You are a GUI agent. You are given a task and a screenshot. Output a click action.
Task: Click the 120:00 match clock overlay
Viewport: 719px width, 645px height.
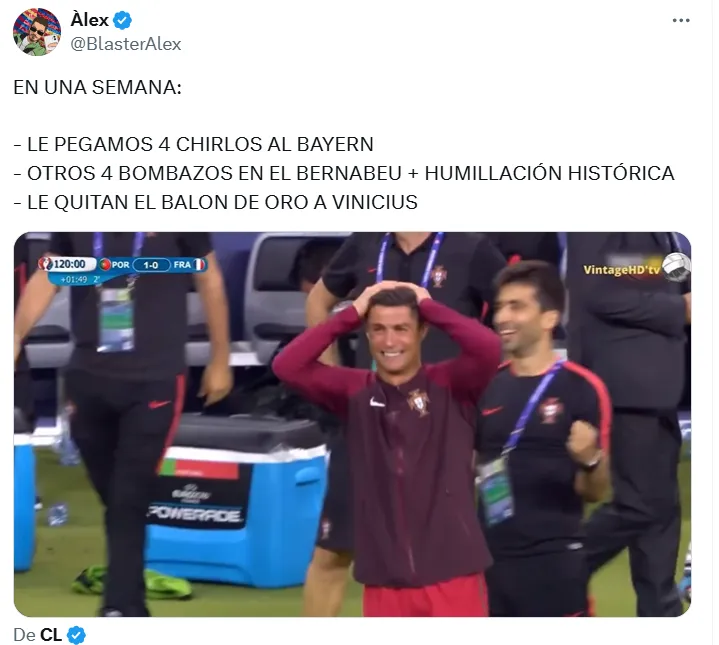69,264
